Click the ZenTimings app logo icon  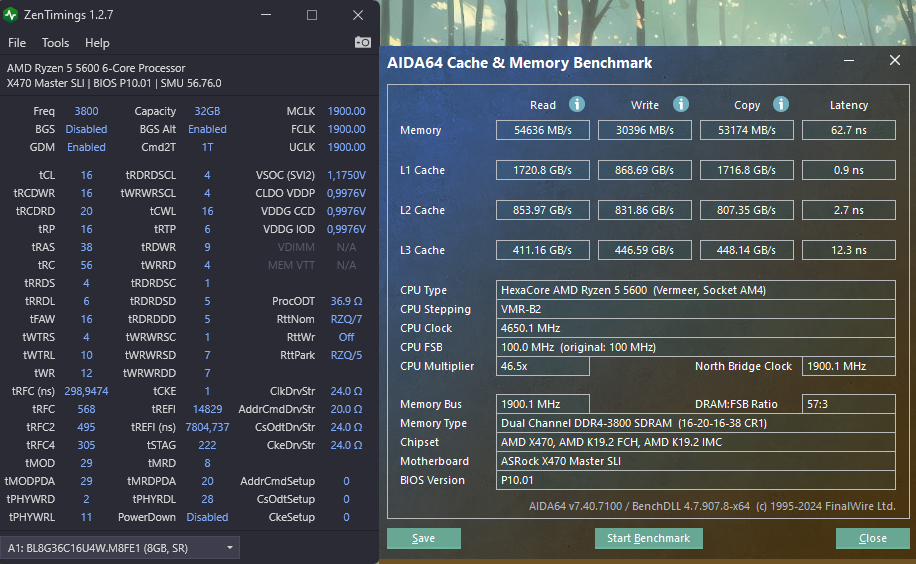[11, 15]
